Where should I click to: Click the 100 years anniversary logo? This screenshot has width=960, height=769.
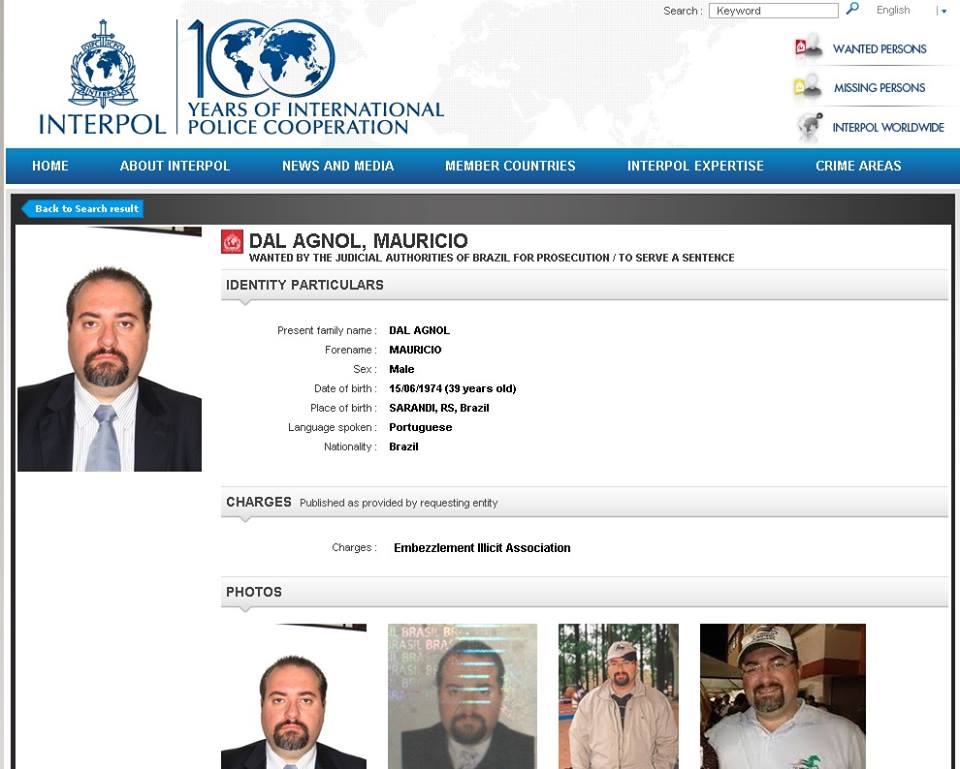(315, 77)
